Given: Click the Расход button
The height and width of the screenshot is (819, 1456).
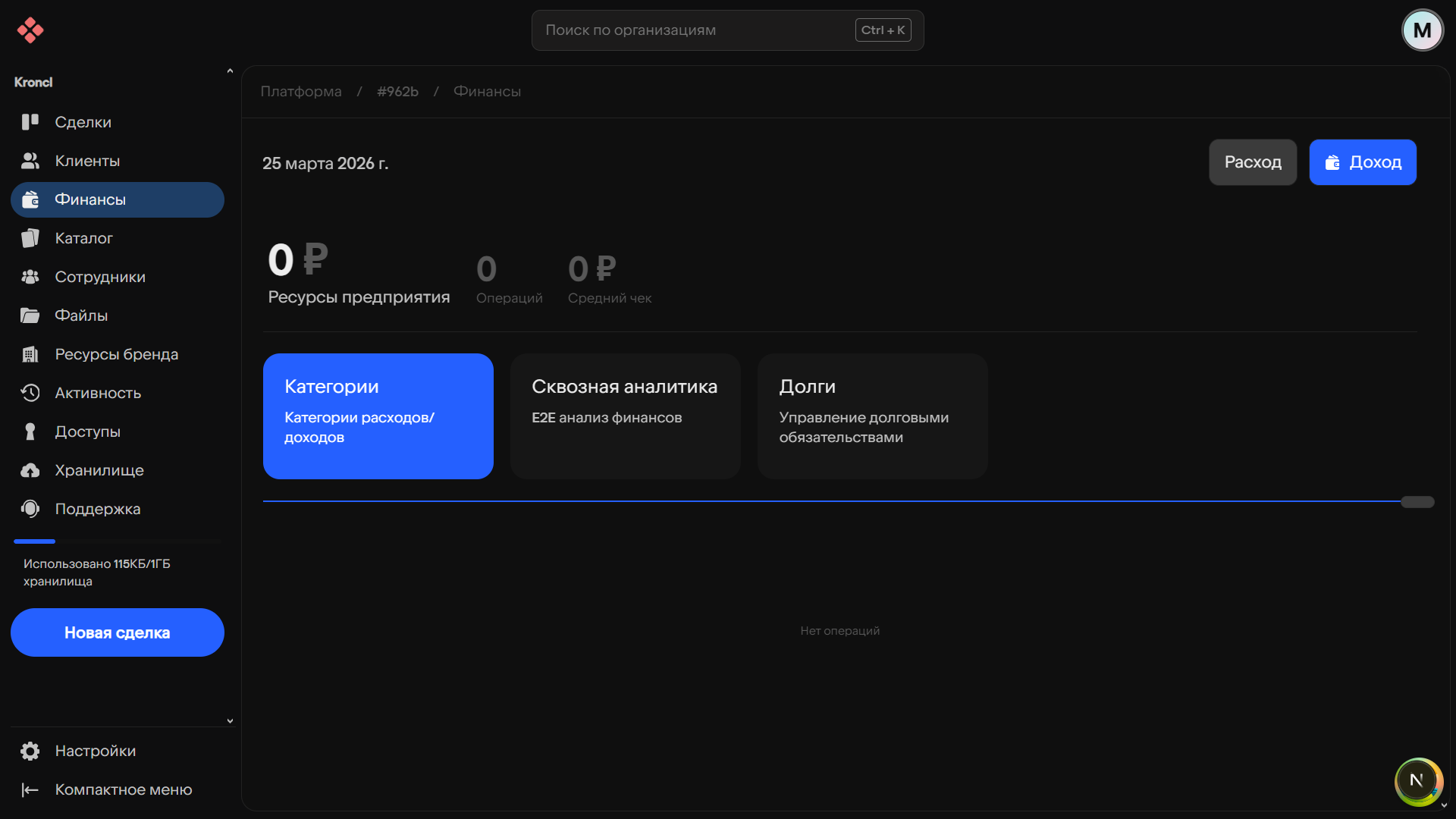Looking at the screenshot, I should [1252, 162].
